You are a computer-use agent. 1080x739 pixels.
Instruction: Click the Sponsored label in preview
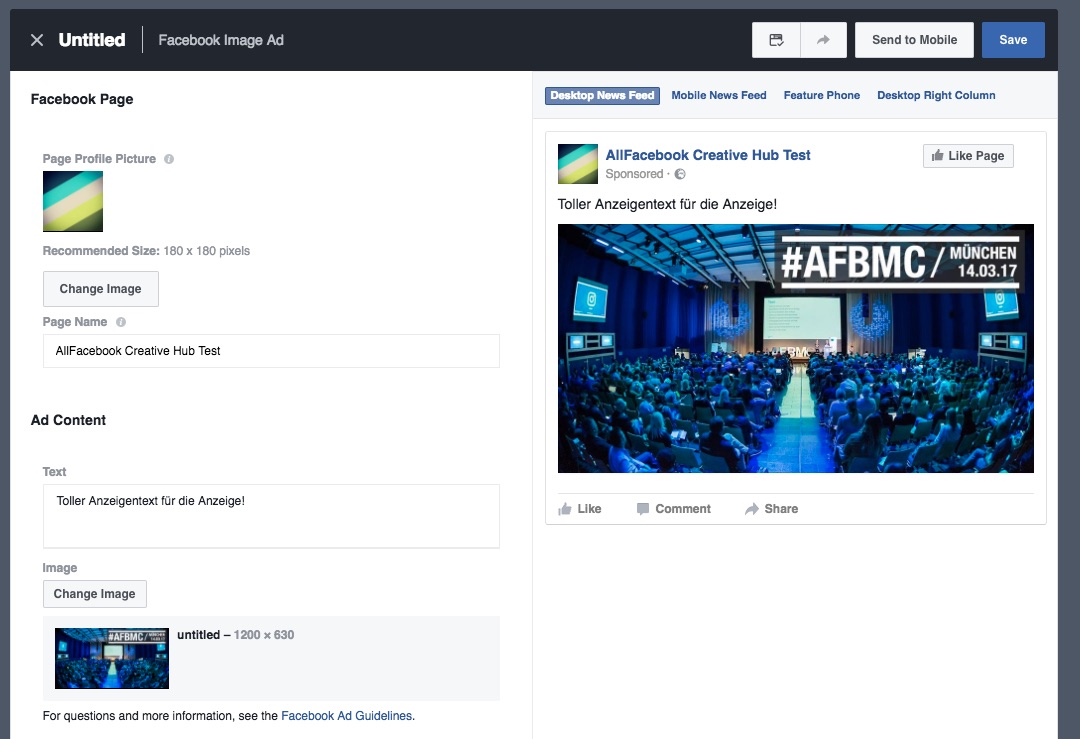point(634,174)
